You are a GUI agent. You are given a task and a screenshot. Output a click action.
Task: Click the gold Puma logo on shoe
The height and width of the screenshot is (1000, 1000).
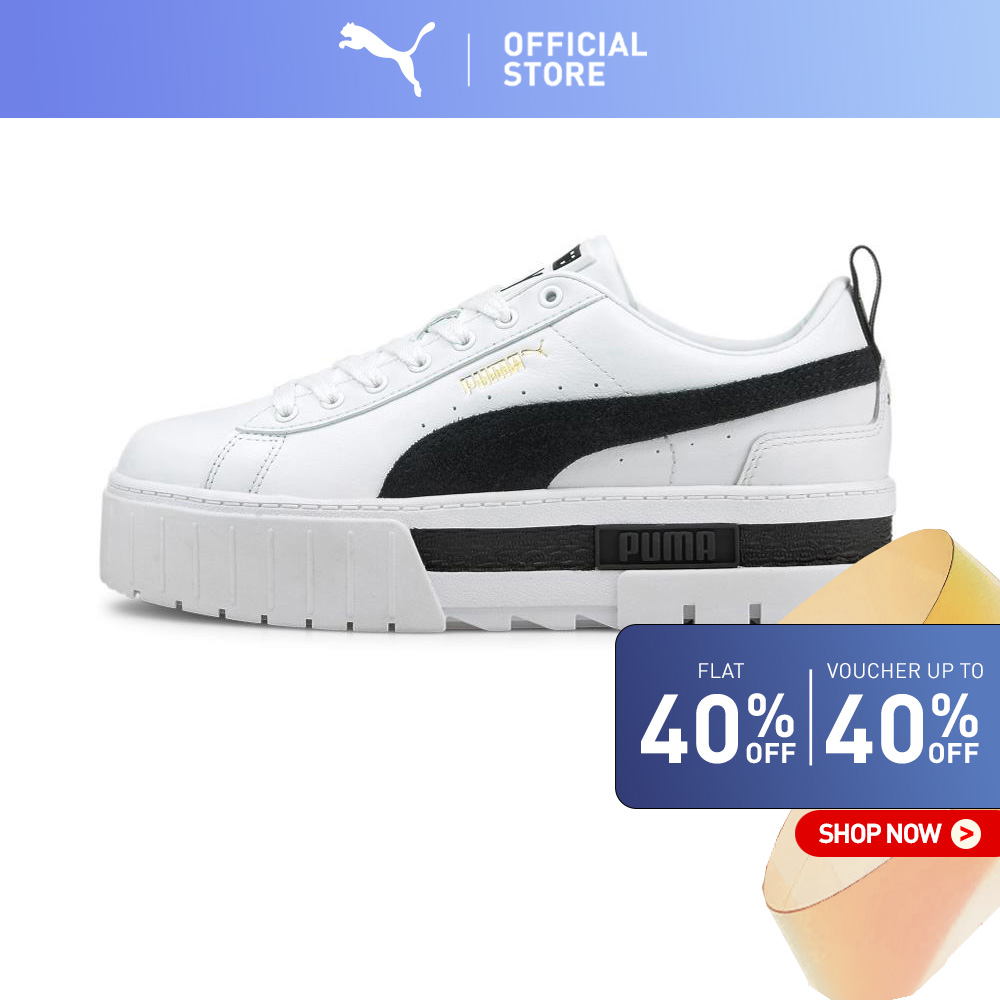(x=503, y=368)
